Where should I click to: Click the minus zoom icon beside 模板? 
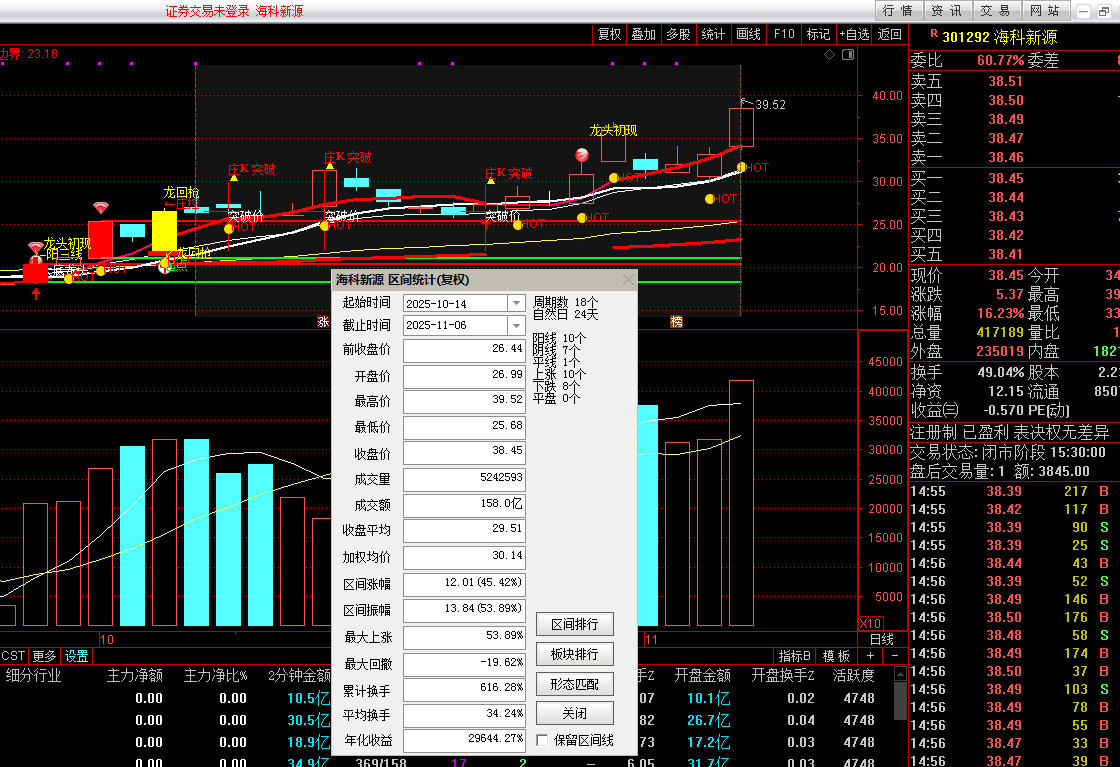(x=894, y=656)
